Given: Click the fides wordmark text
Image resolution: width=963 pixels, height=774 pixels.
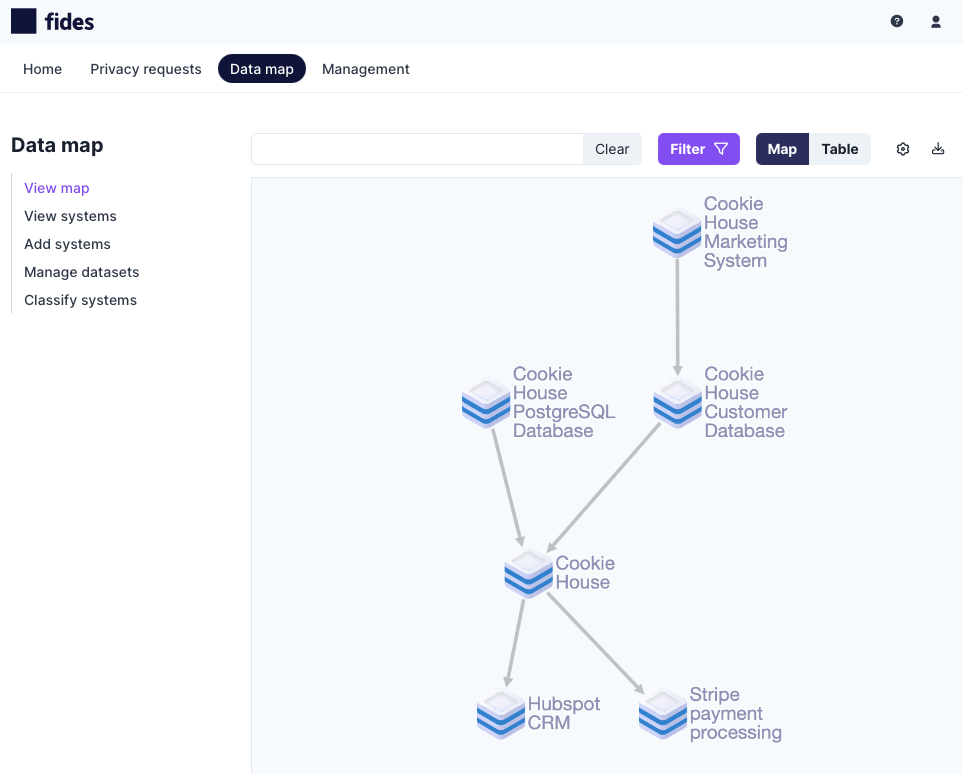Looking at the screenshot, I should (x=69, y=22).
